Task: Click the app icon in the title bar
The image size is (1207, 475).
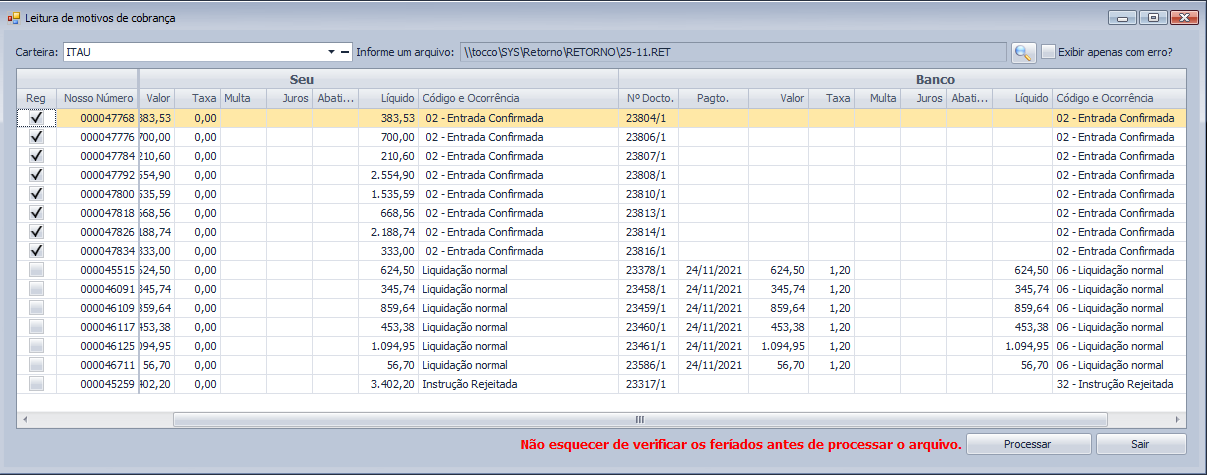Action: 14,18
